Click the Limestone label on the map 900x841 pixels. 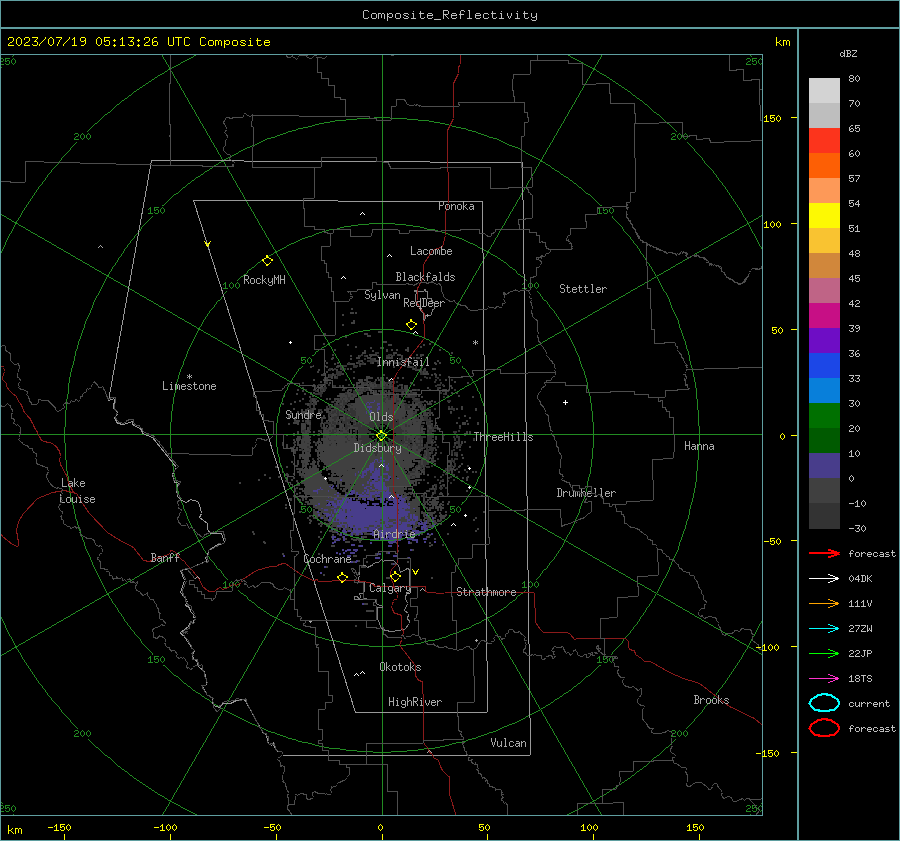[x=189, y=386]
